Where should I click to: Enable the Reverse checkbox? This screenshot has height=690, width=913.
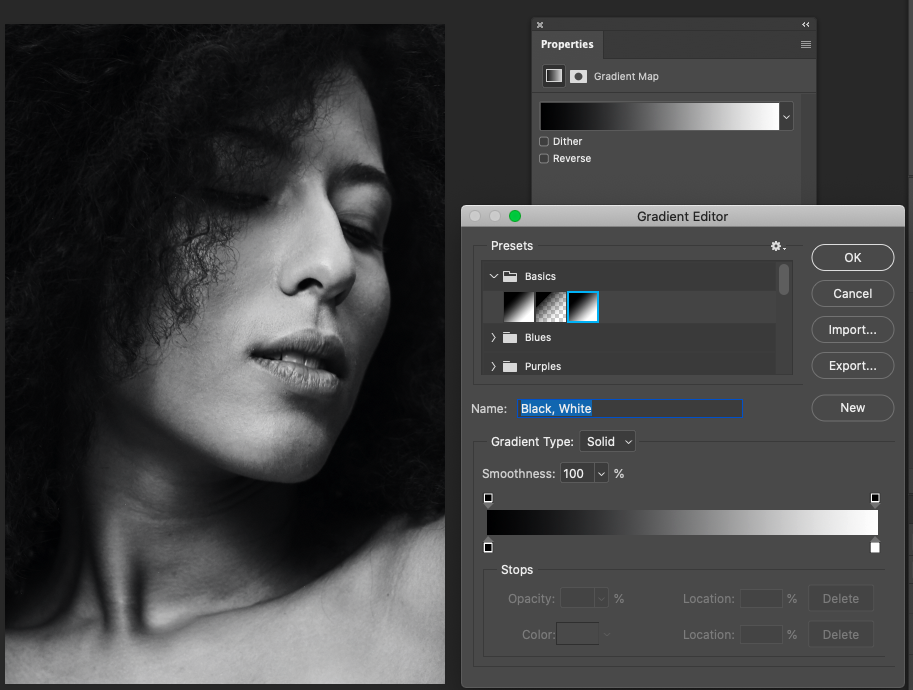(546, 158)
